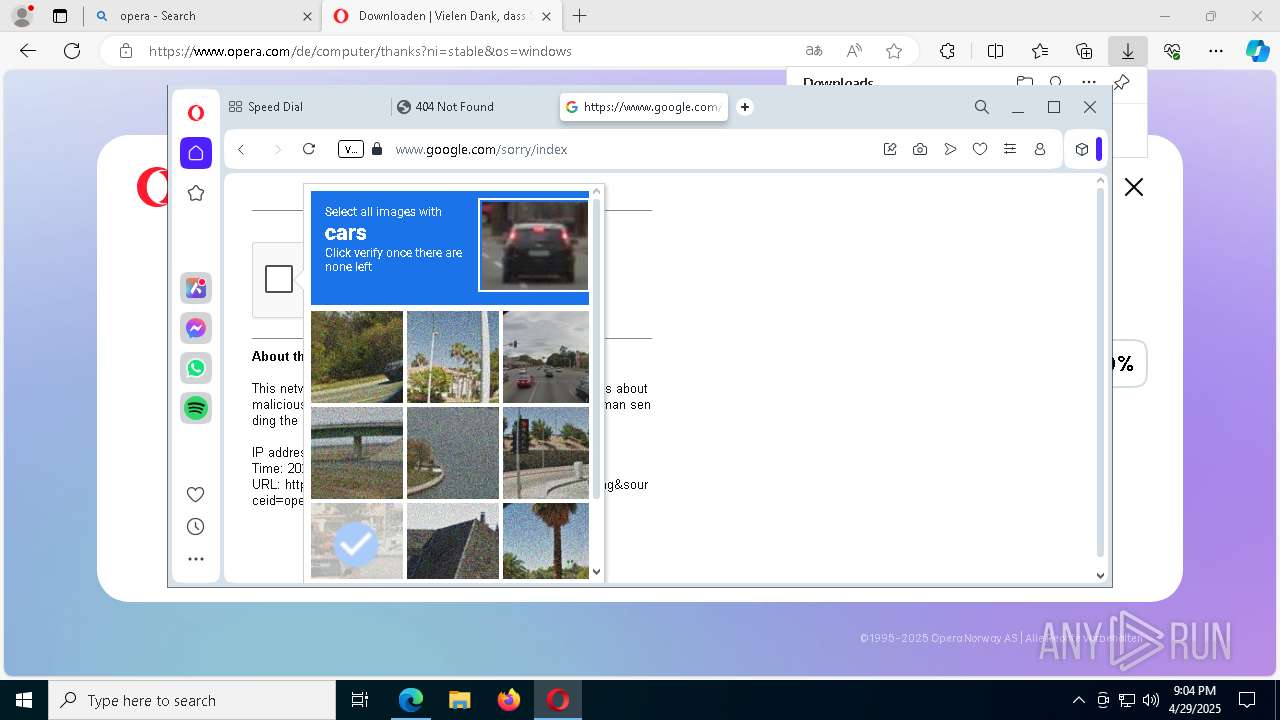Open Spotify in Opera sidebar
1280x720 pixels.
click(x=196, y=408)
